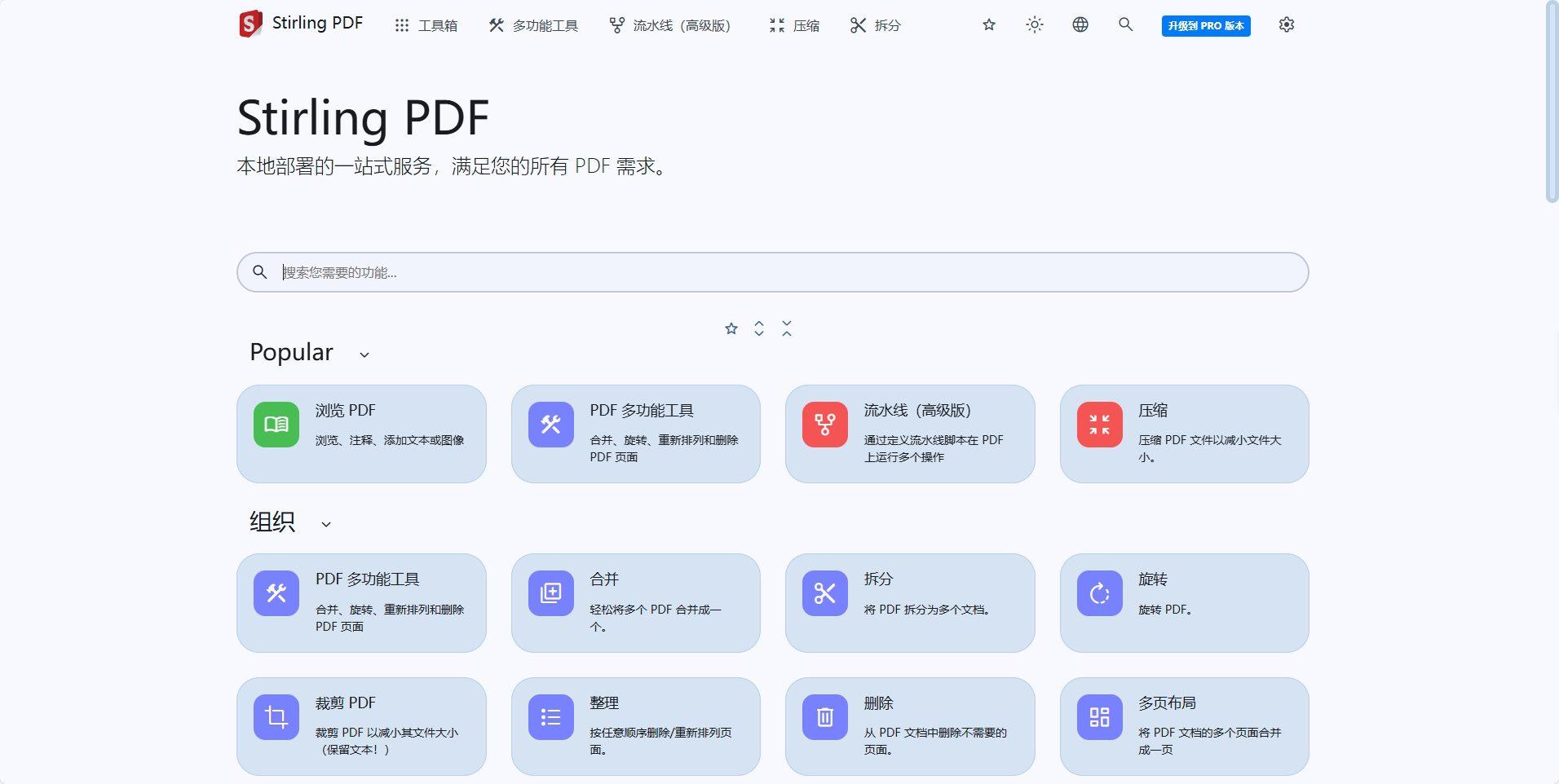Collapse the Popular section chevron
Image resolution: width=1559 pixels, height=784 pixels.
[x=364, y=355]
